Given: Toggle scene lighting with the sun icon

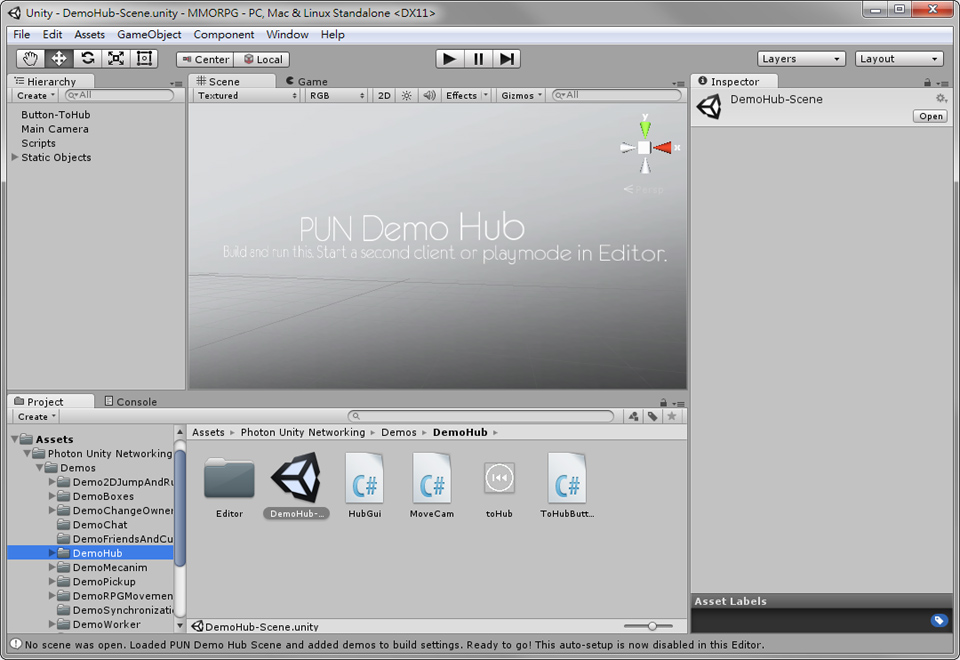Looking at the screenshot, I should click(406, 95).
